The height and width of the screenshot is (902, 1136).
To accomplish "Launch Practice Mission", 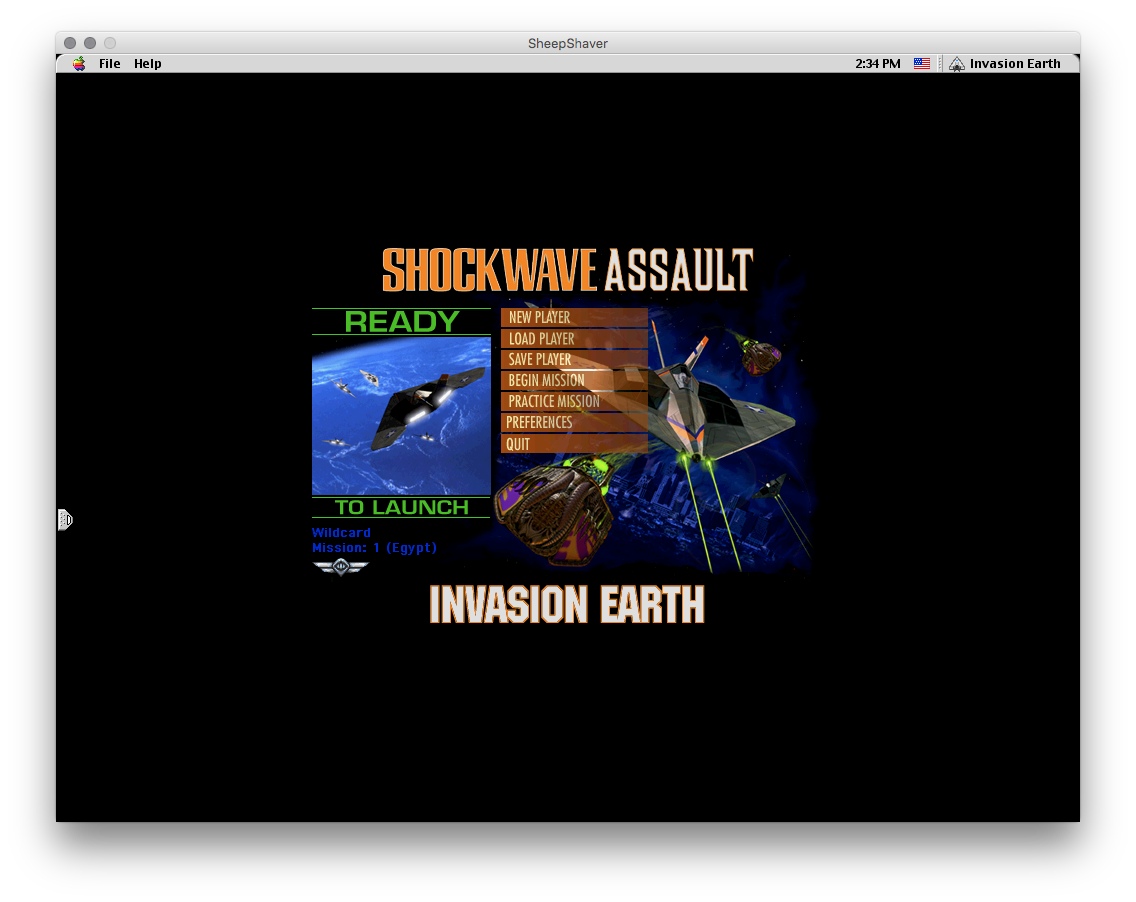I will 574,401.
